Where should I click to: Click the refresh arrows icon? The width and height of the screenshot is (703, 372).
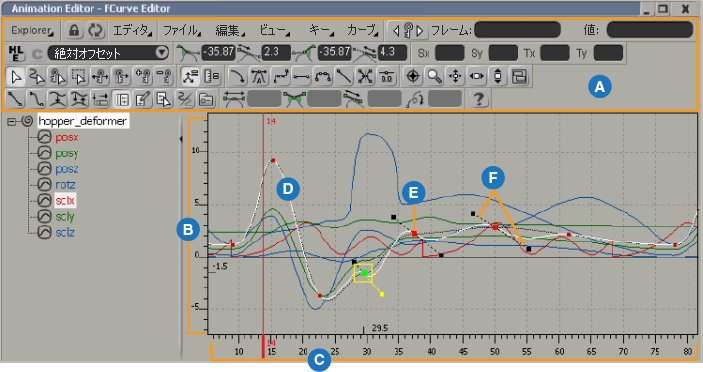pyautogui.click(x=95, y=30)
